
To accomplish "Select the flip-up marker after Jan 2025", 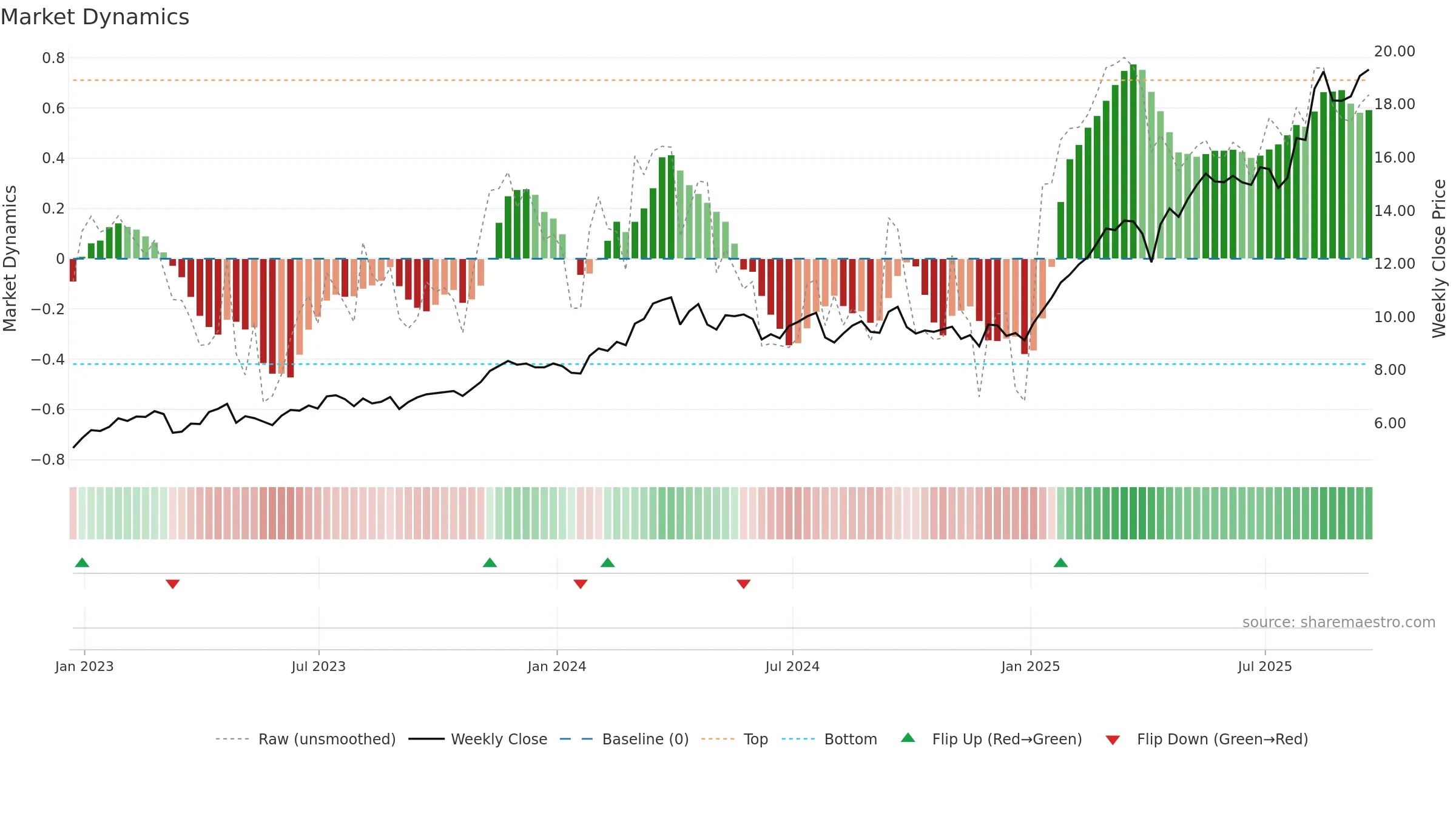I will click(1060, 562).
